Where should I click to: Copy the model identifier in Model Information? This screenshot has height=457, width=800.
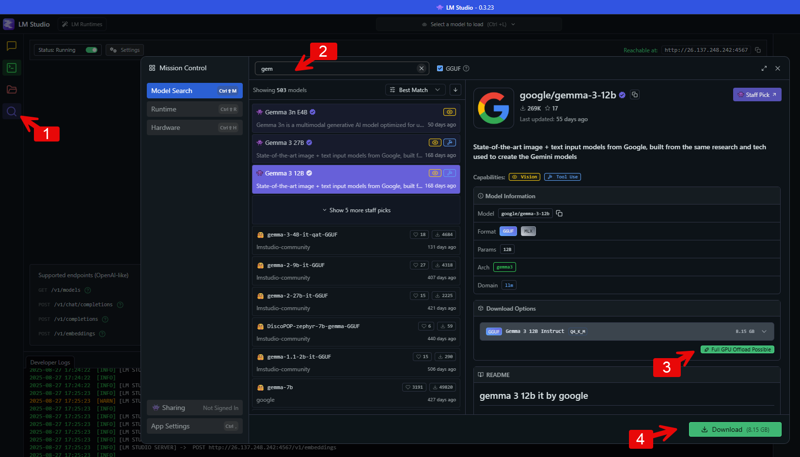click(559, 213)
